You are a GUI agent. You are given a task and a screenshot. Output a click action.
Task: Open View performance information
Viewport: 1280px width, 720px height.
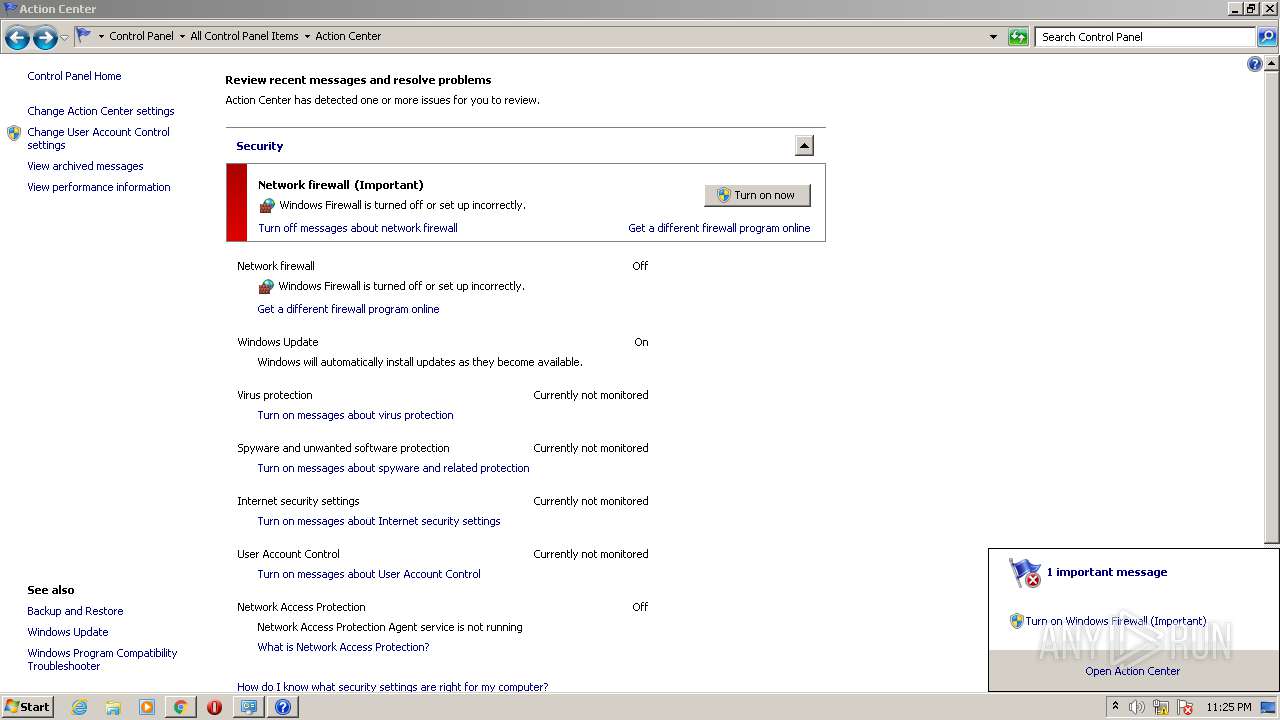click(x=99, y=187)
